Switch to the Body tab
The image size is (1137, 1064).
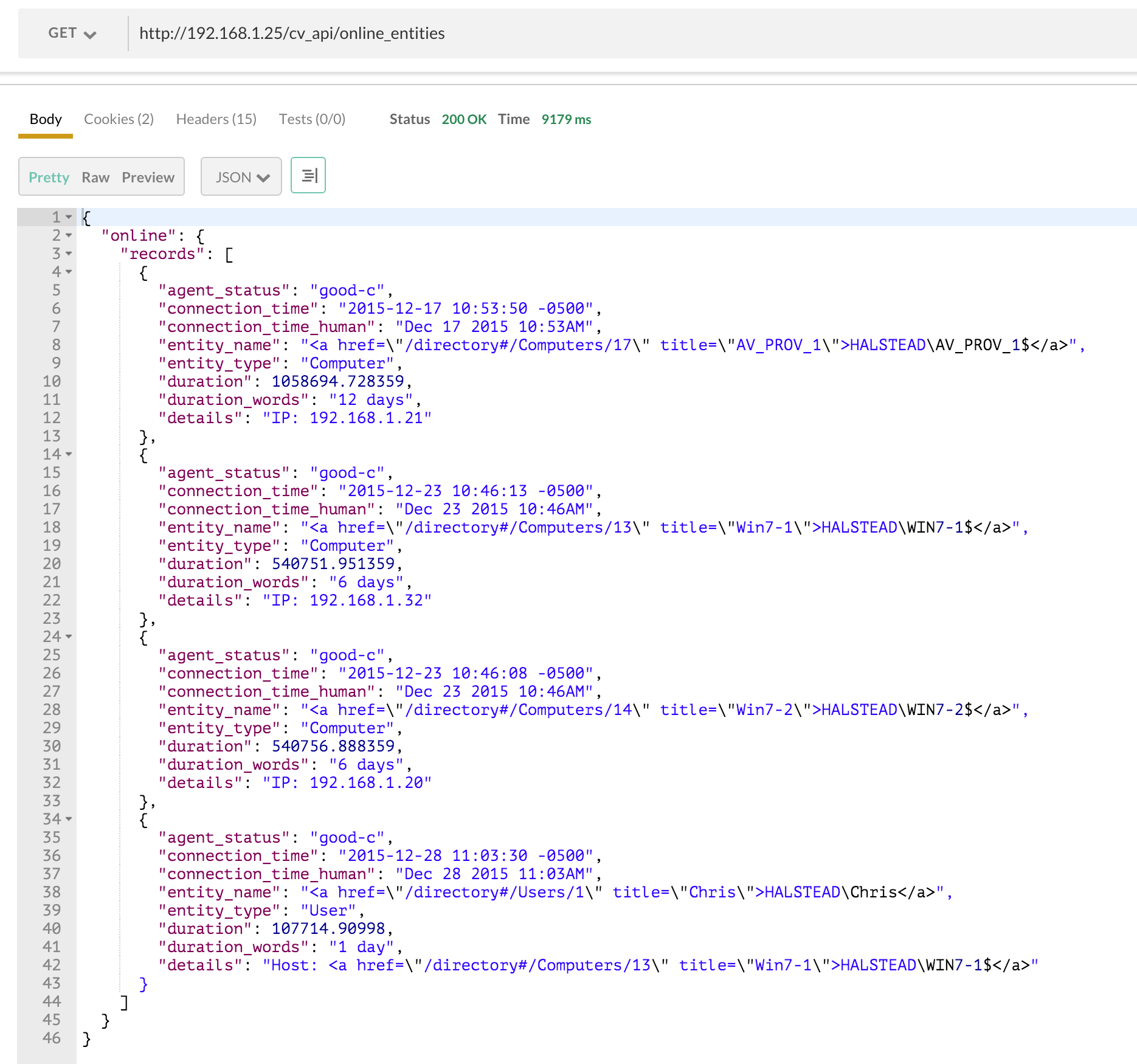click(x=46, y=119)
